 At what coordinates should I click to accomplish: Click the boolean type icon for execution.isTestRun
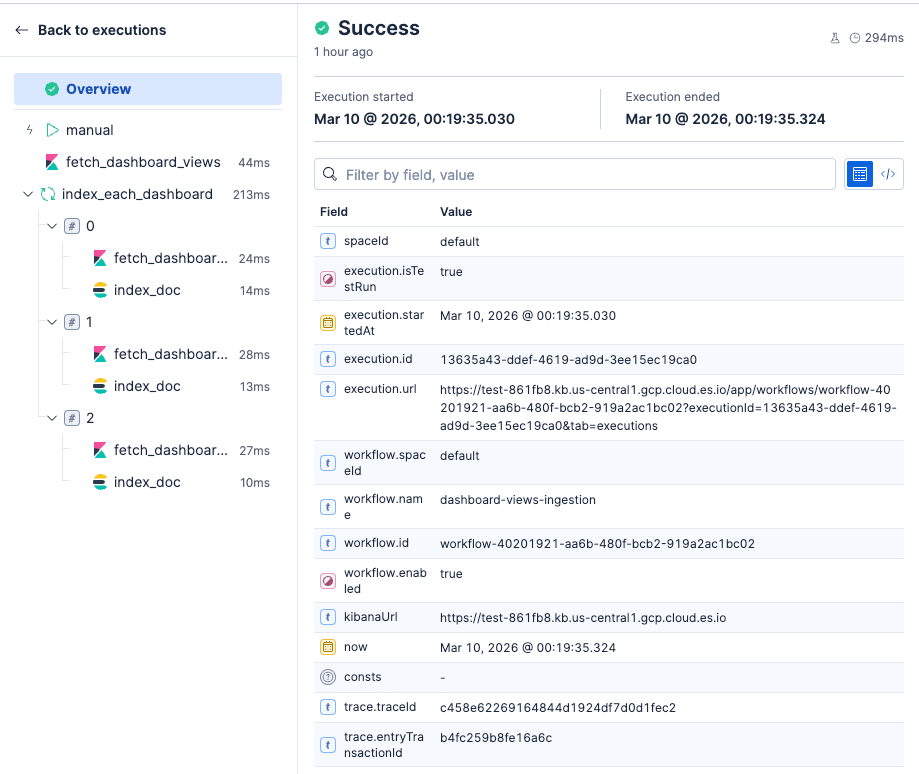point(327,279)
